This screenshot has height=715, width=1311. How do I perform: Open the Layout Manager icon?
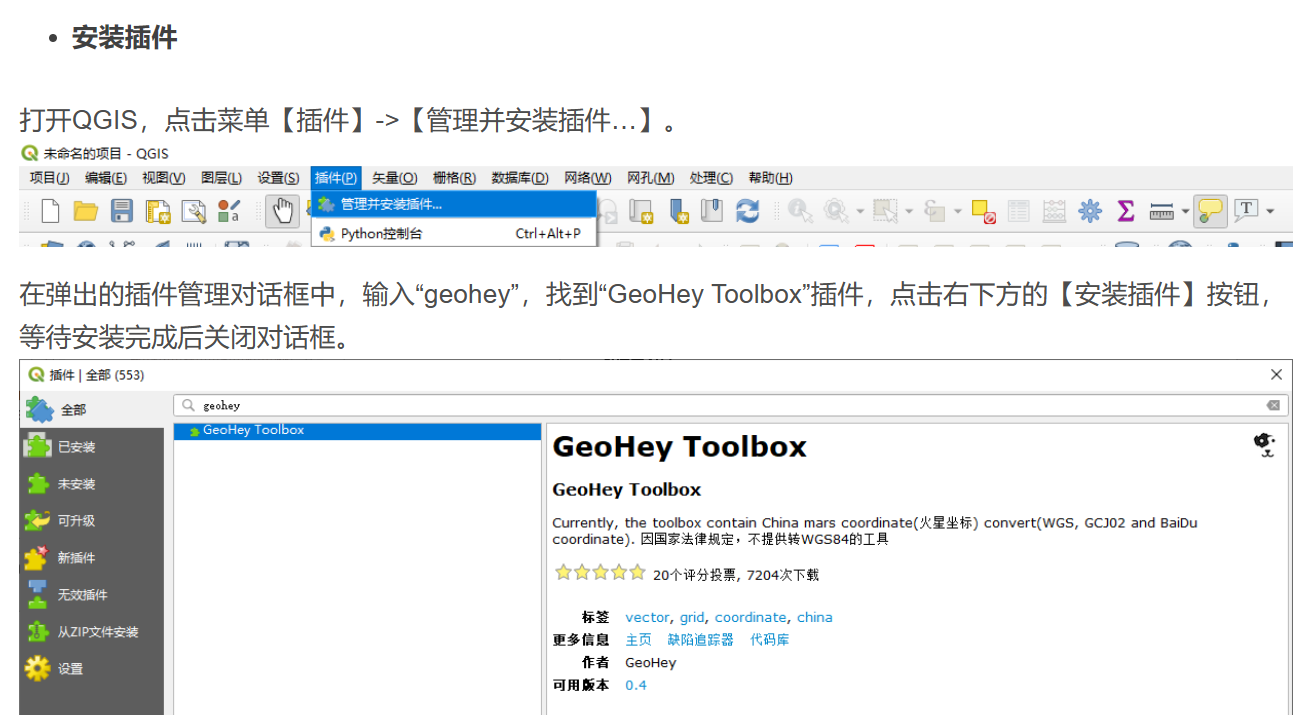point(194,211)
